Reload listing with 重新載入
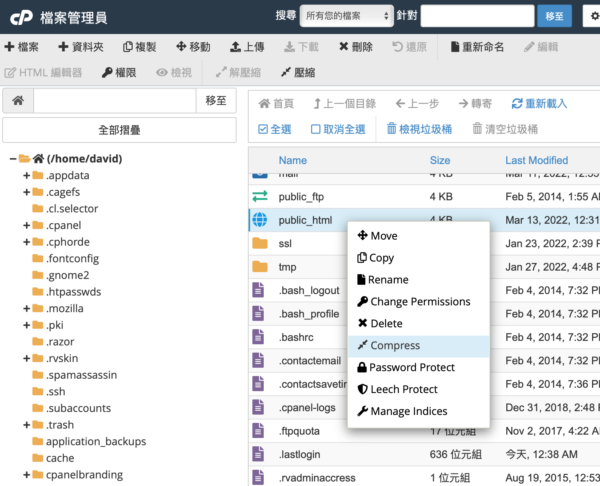The width and height of the screenshot is (600, 486). 539,103
